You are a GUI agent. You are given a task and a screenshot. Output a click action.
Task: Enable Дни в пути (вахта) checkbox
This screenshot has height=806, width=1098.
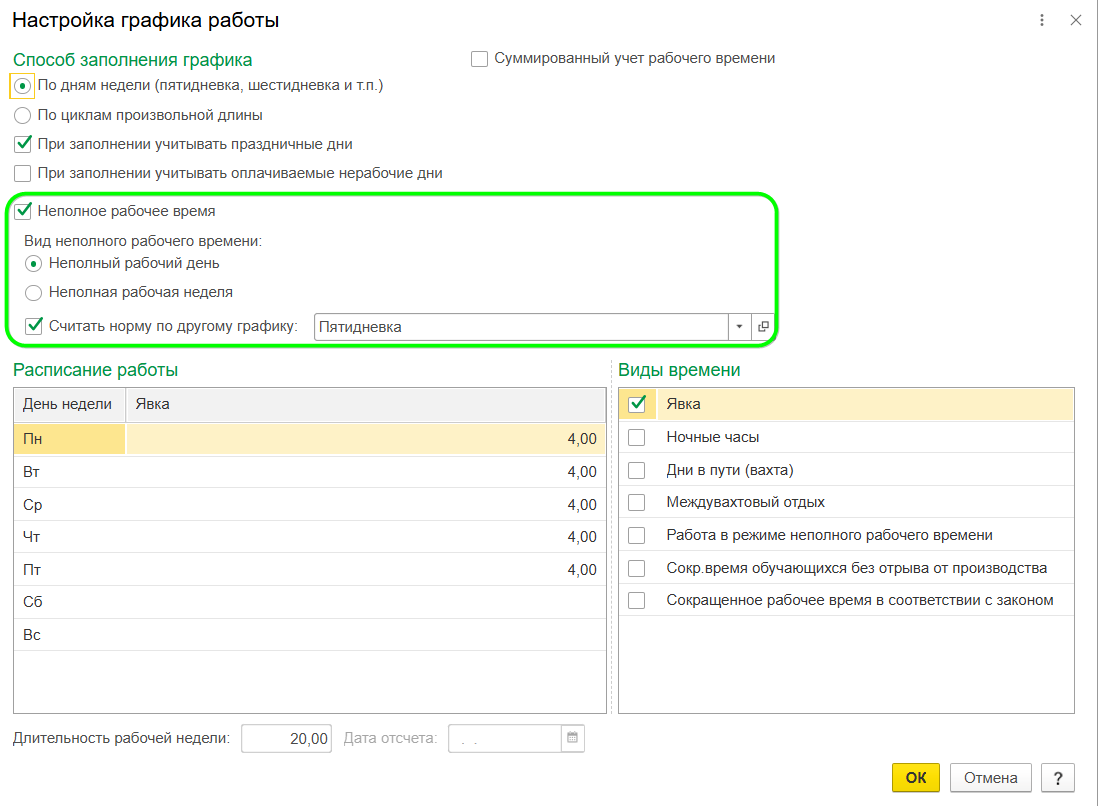(636, 470)
